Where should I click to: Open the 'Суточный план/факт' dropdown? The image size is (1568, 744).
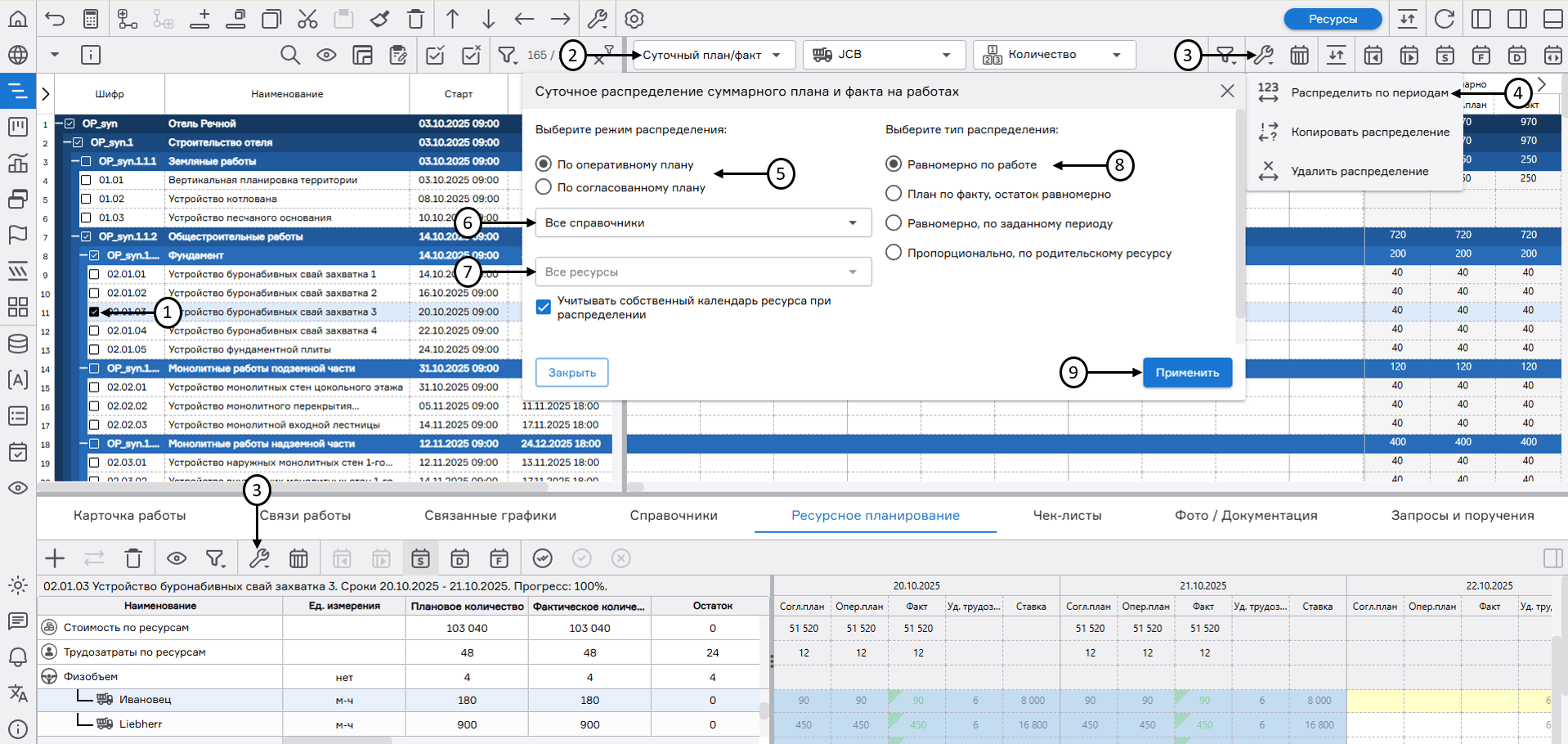click(x=711, y=55)
